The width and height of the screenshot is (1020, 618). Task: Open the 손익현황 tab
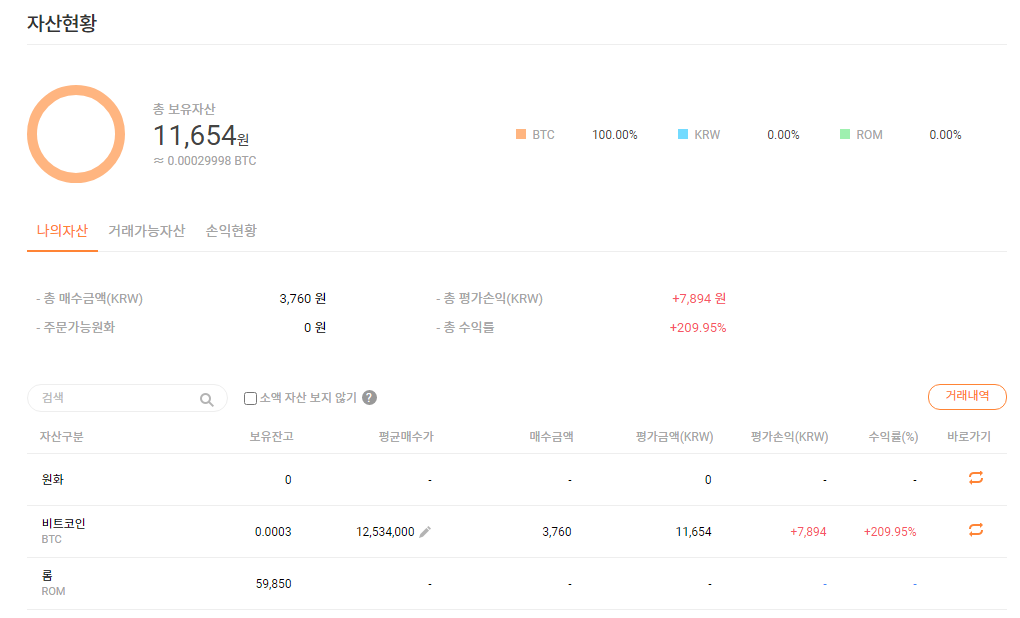231,231
